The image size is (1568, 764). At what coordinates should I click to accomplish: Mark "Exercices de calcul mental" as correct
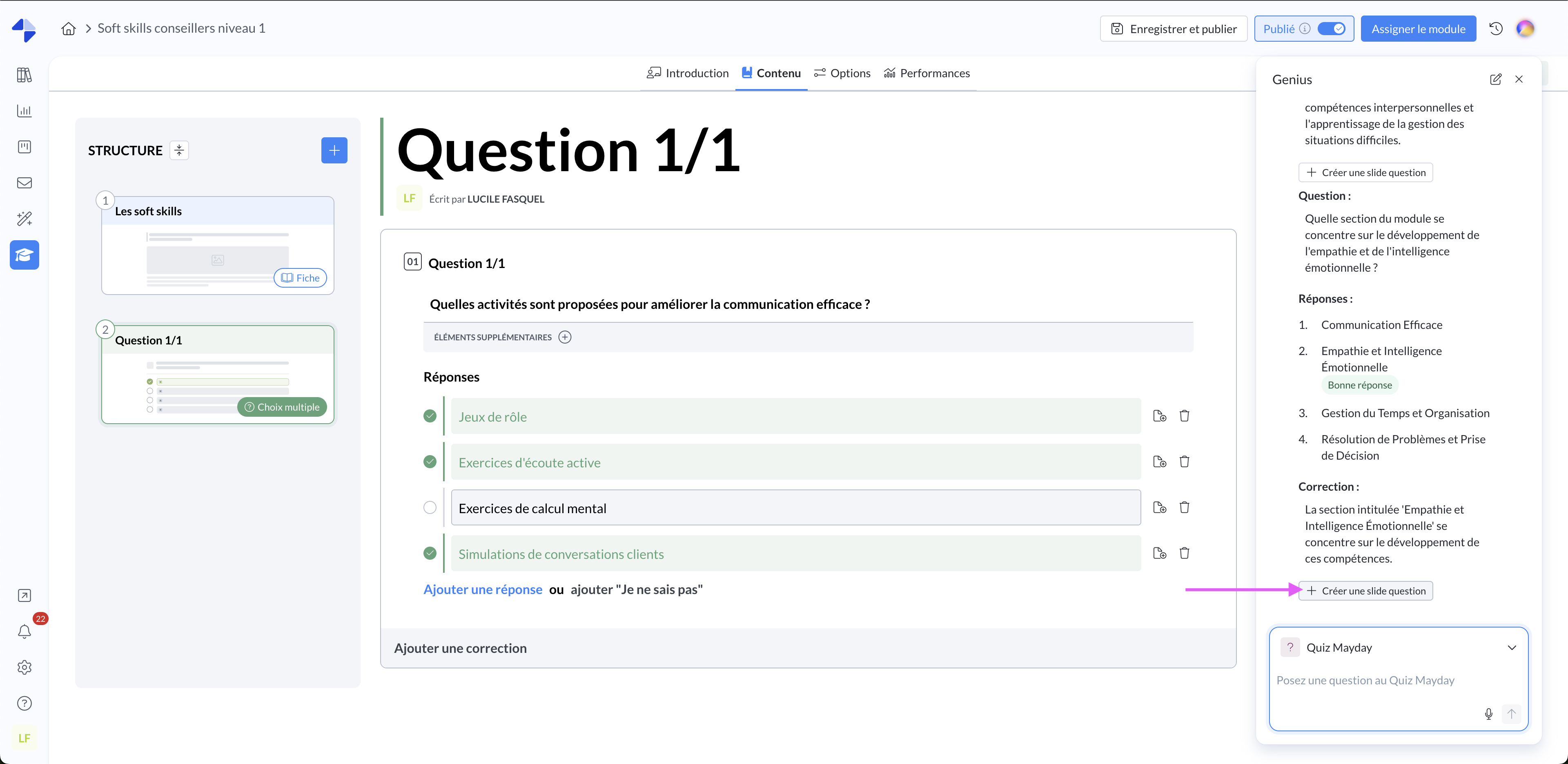click(430, 507)
